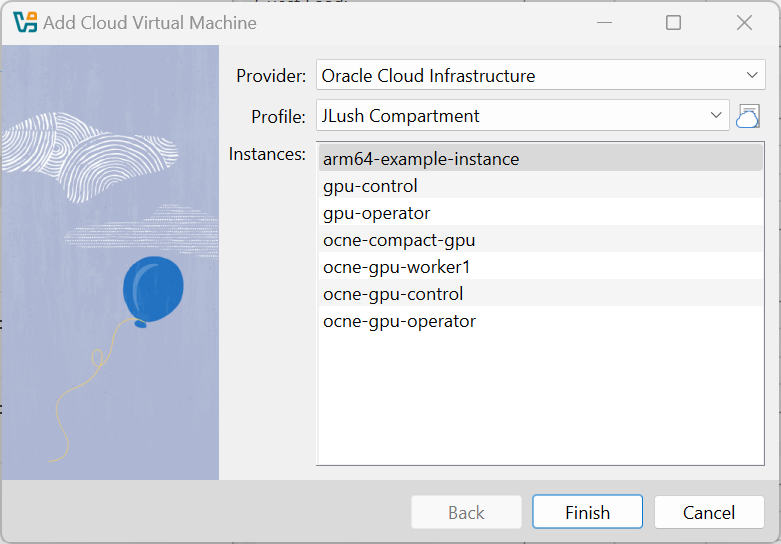Click the Finish button
Image resolution: width=781 pixels, height=544 pixels.
(x=587, y=512)
